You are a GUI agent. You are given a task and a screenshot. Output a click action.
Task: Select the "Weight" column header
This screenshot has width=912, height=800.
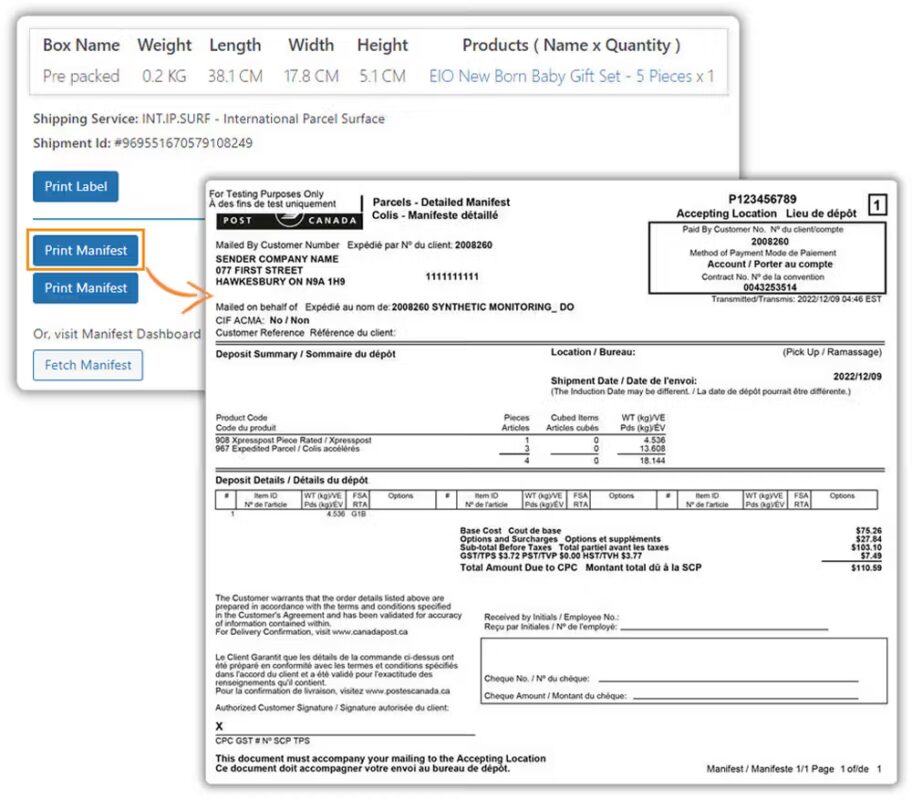[x=165, y=45]
